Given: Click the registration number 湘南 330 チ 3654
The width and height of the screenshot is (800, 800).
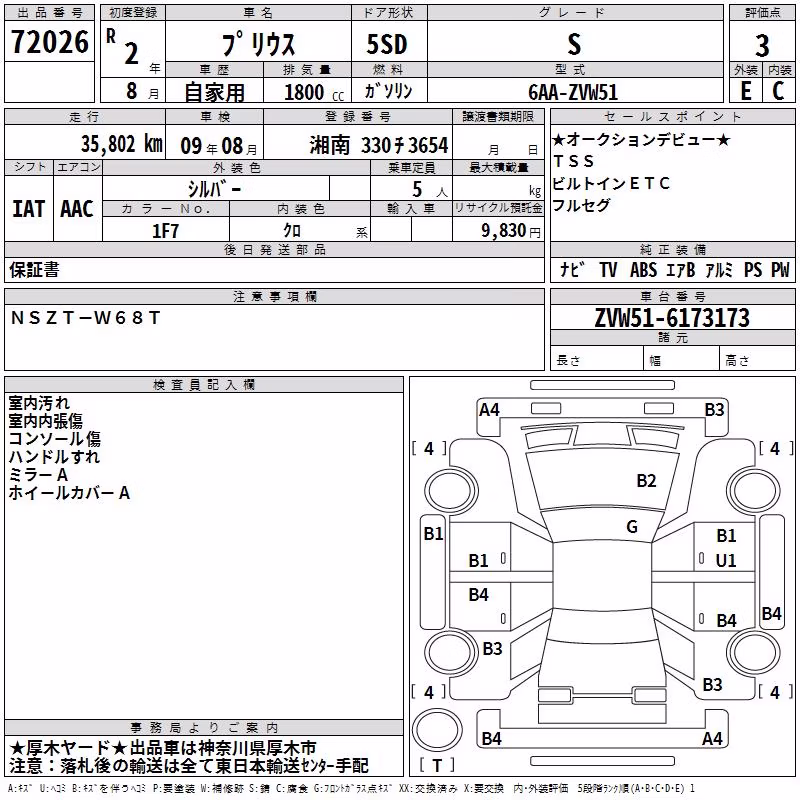Looking at the screenshot, I should 379,145.
